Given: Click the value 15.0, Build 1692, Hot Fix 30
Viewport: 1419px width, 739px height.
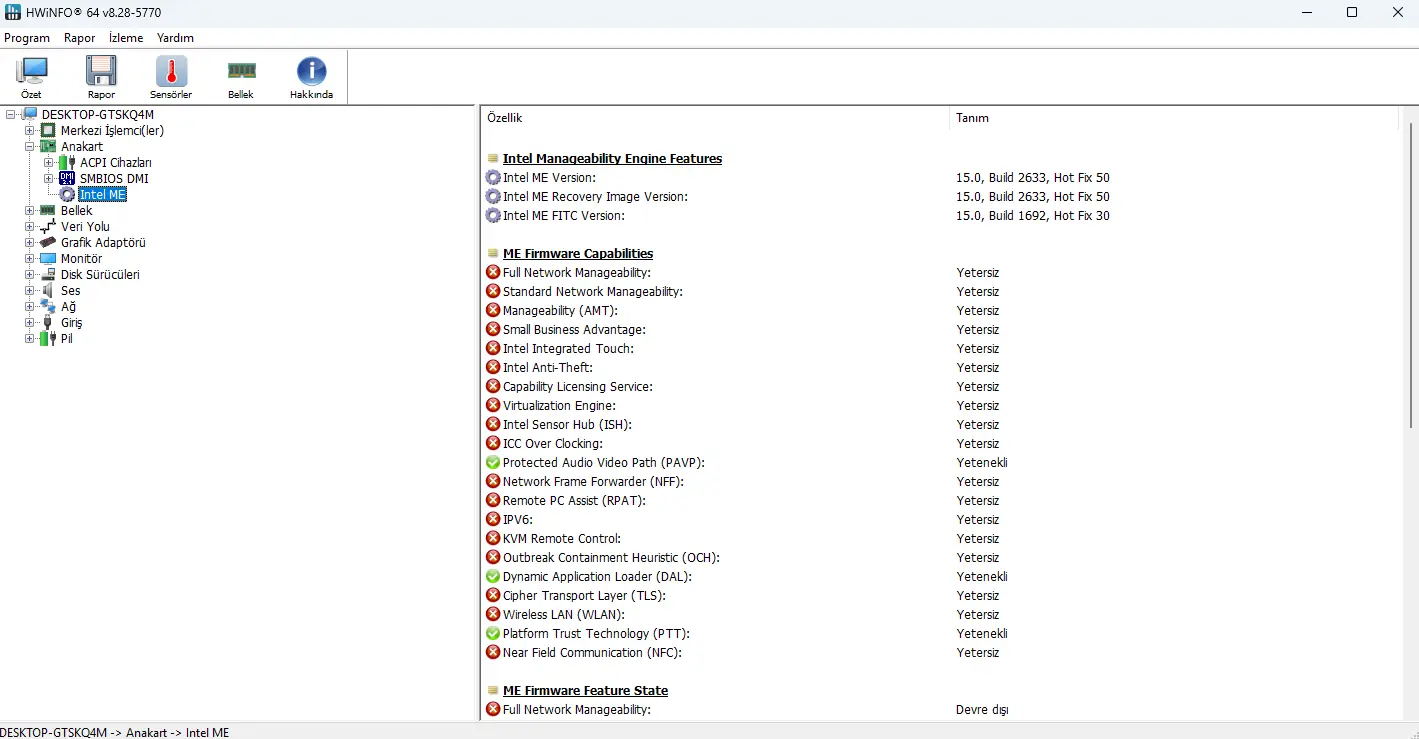Looking at the screenshot, I should [1033, 216].
